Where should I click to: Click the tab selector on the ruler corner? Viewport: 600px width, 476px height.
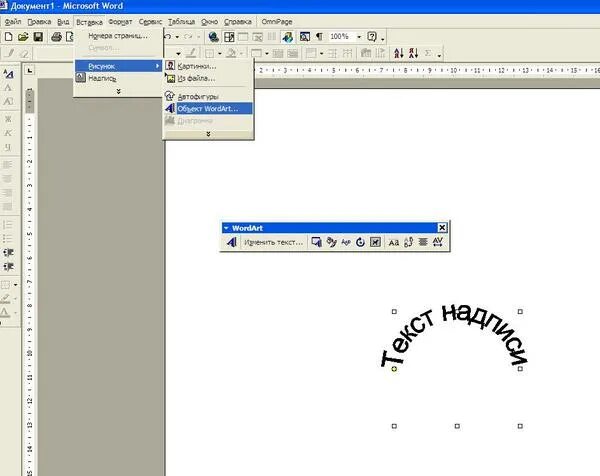[x=29, y=70]
